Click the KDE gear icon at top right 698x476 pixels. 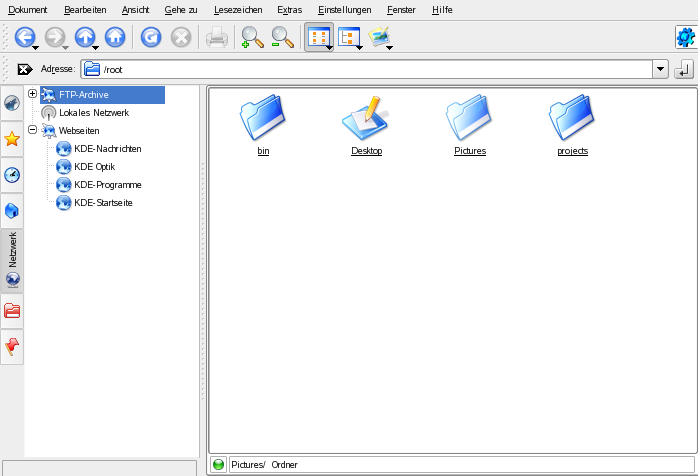click(685, 37)
